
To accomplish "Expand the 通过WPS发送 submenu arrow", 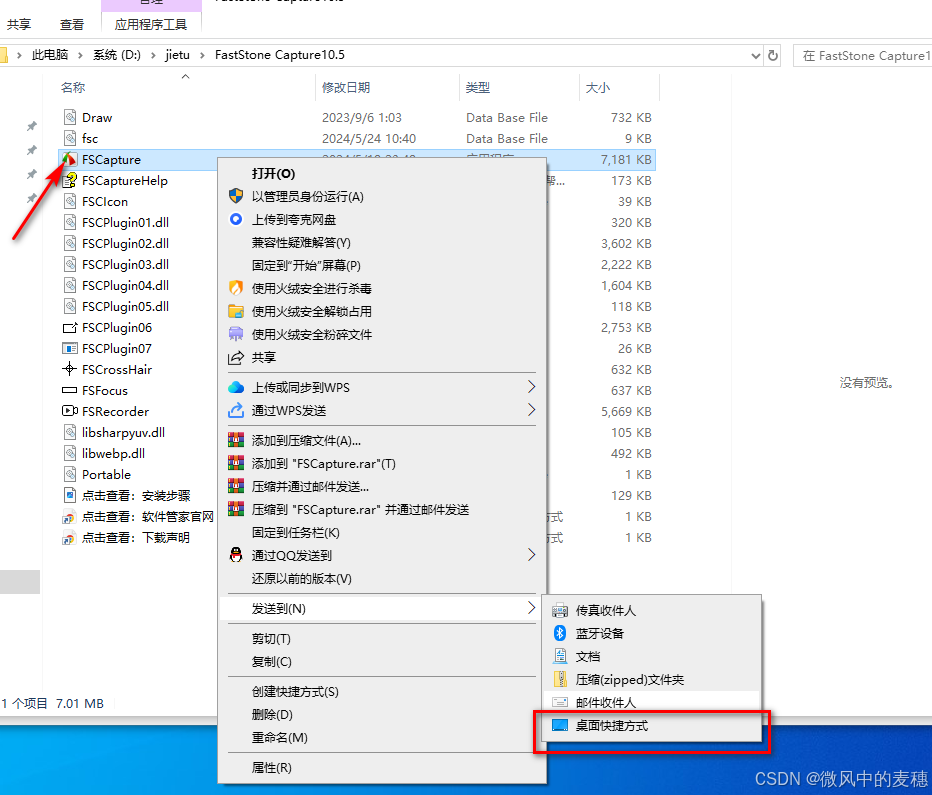I will point(531,409).
